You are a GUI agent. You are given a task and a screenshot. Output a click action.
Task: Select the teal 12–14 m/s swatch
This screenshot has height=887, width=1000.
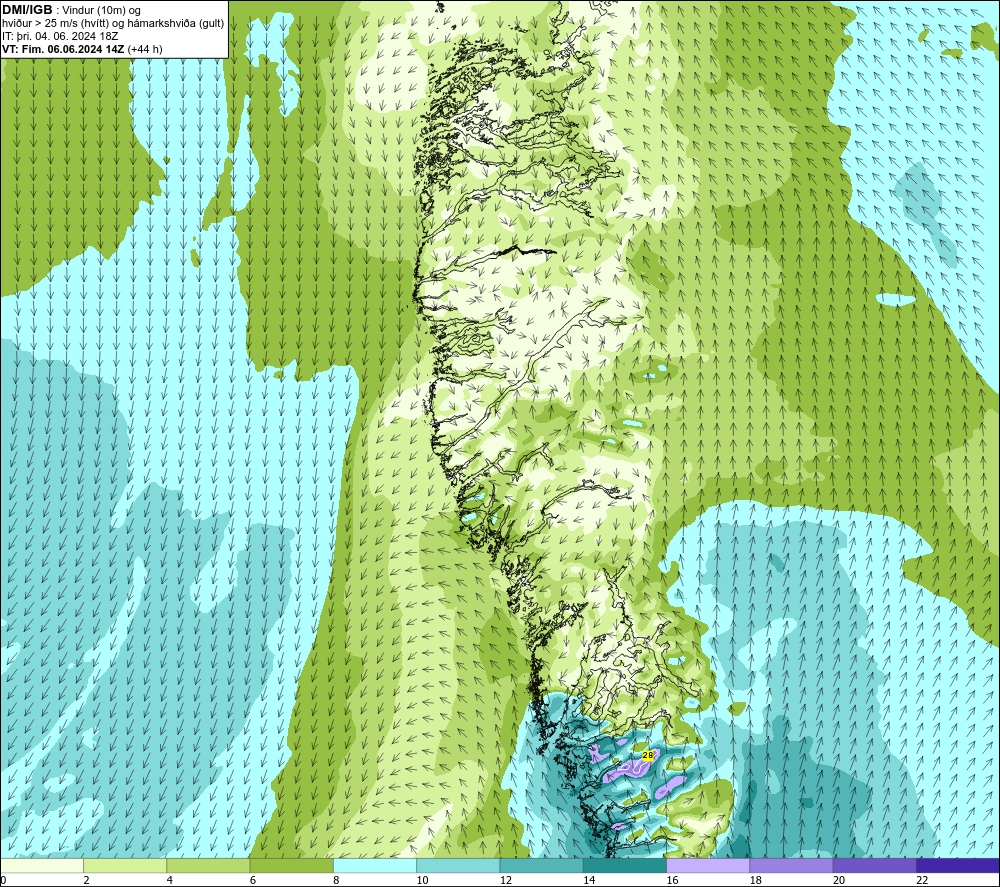click(x=541, y=865)
